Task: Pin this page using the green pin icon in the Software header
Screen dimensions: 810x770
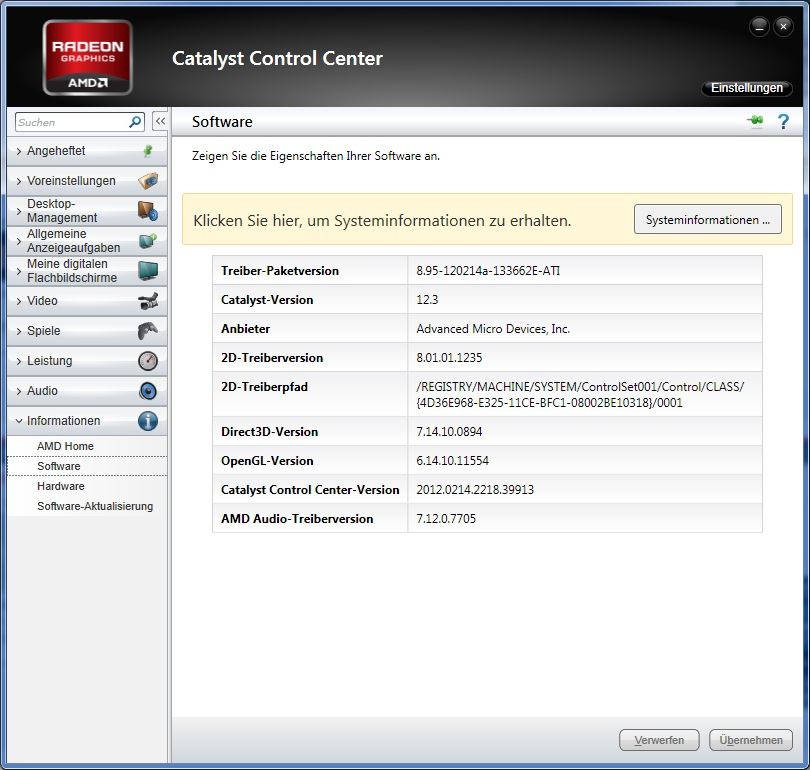Action: point(755,121)
